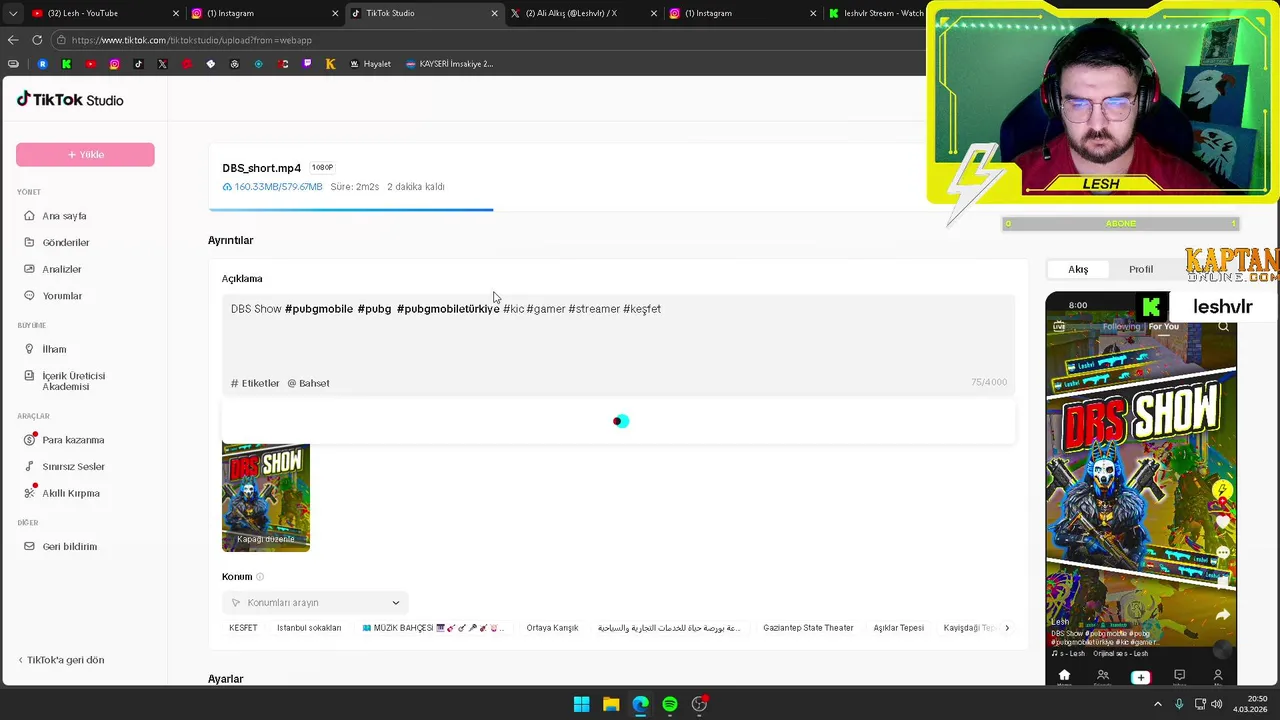The width and height of the screenshot is (1280, 720).
Task: Select the Profil preview tab
Action: (1141, 269)
